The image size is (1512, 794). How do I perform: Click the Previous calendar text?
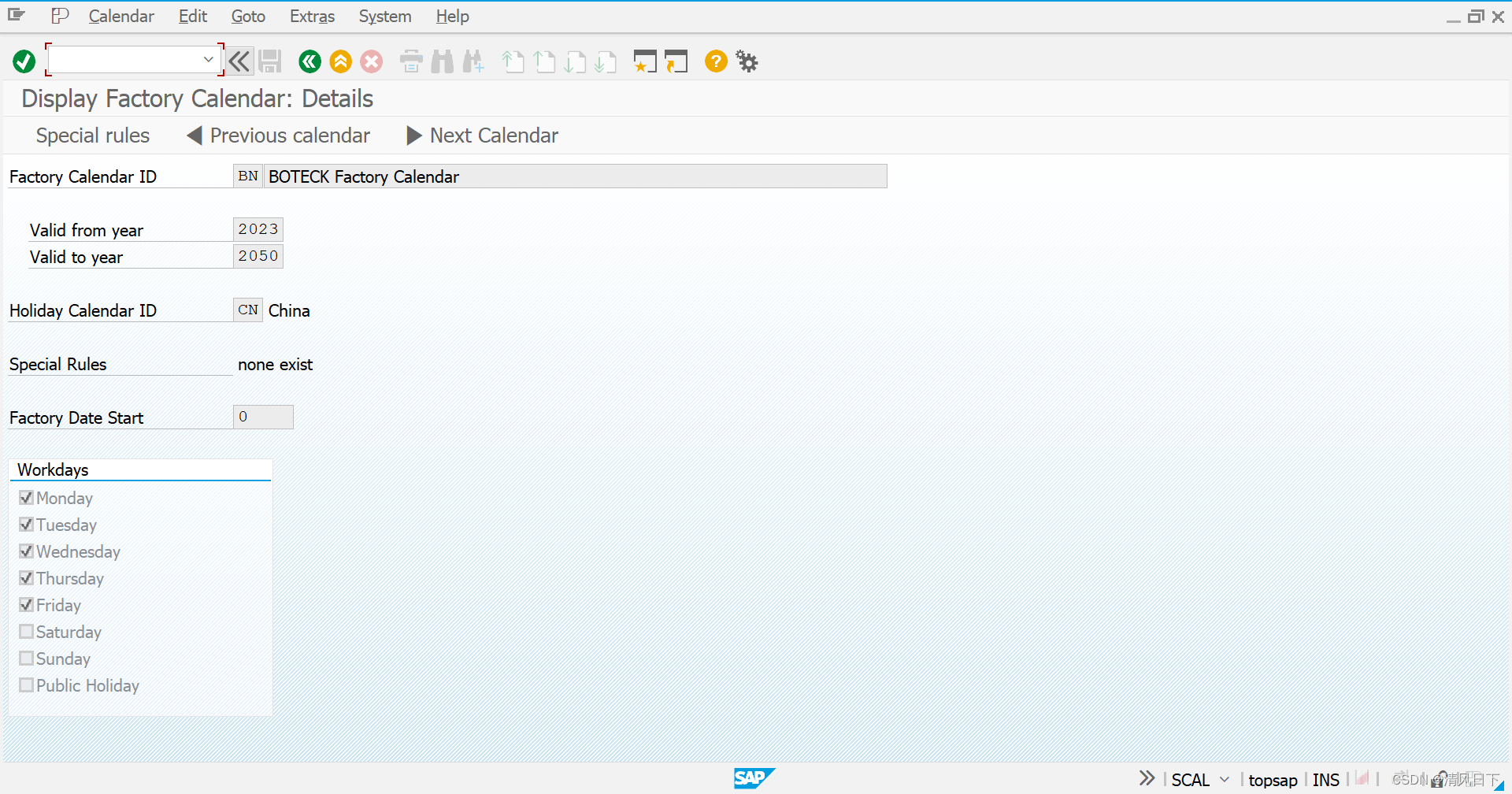pyautogui.click(x=290, y=135)
